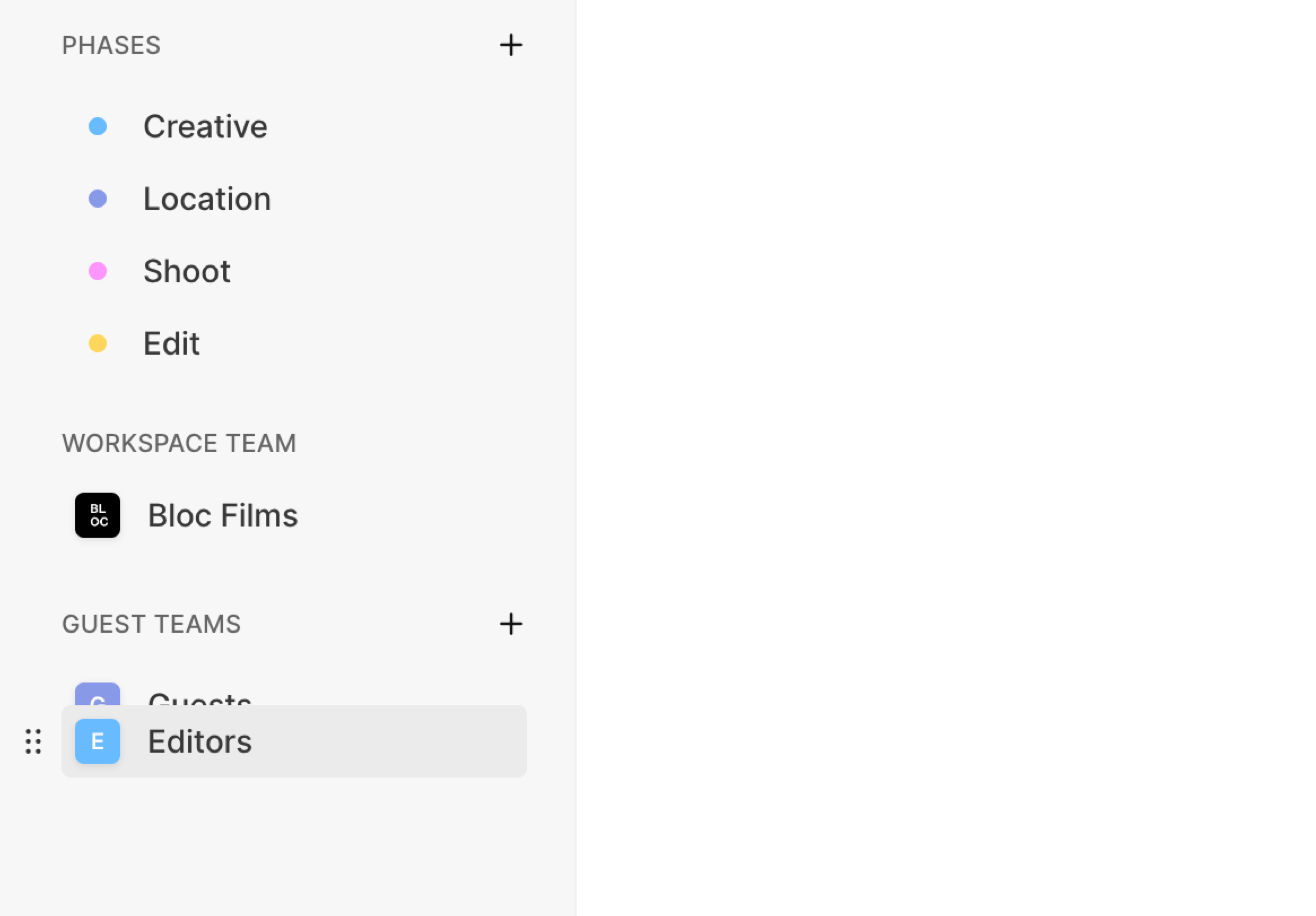Add a guest team with the plus icon

[511, 624]
